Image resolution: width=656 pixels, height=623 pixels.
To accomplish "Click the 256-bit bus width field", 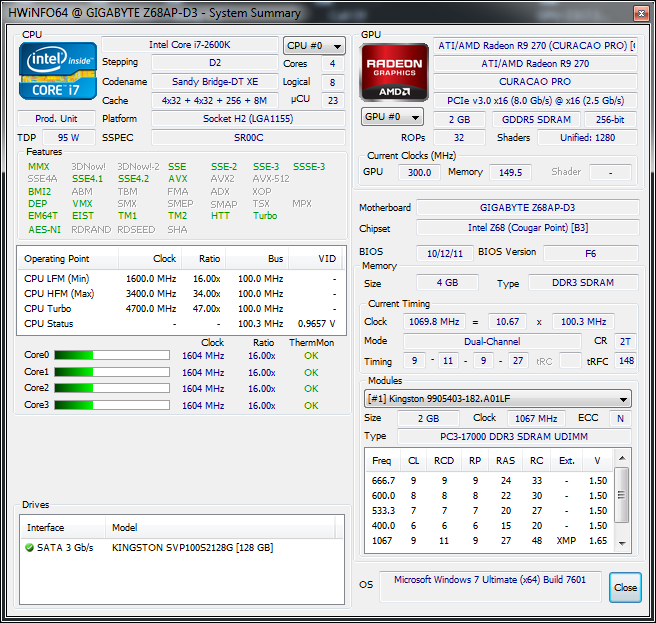I will [610, 120].
